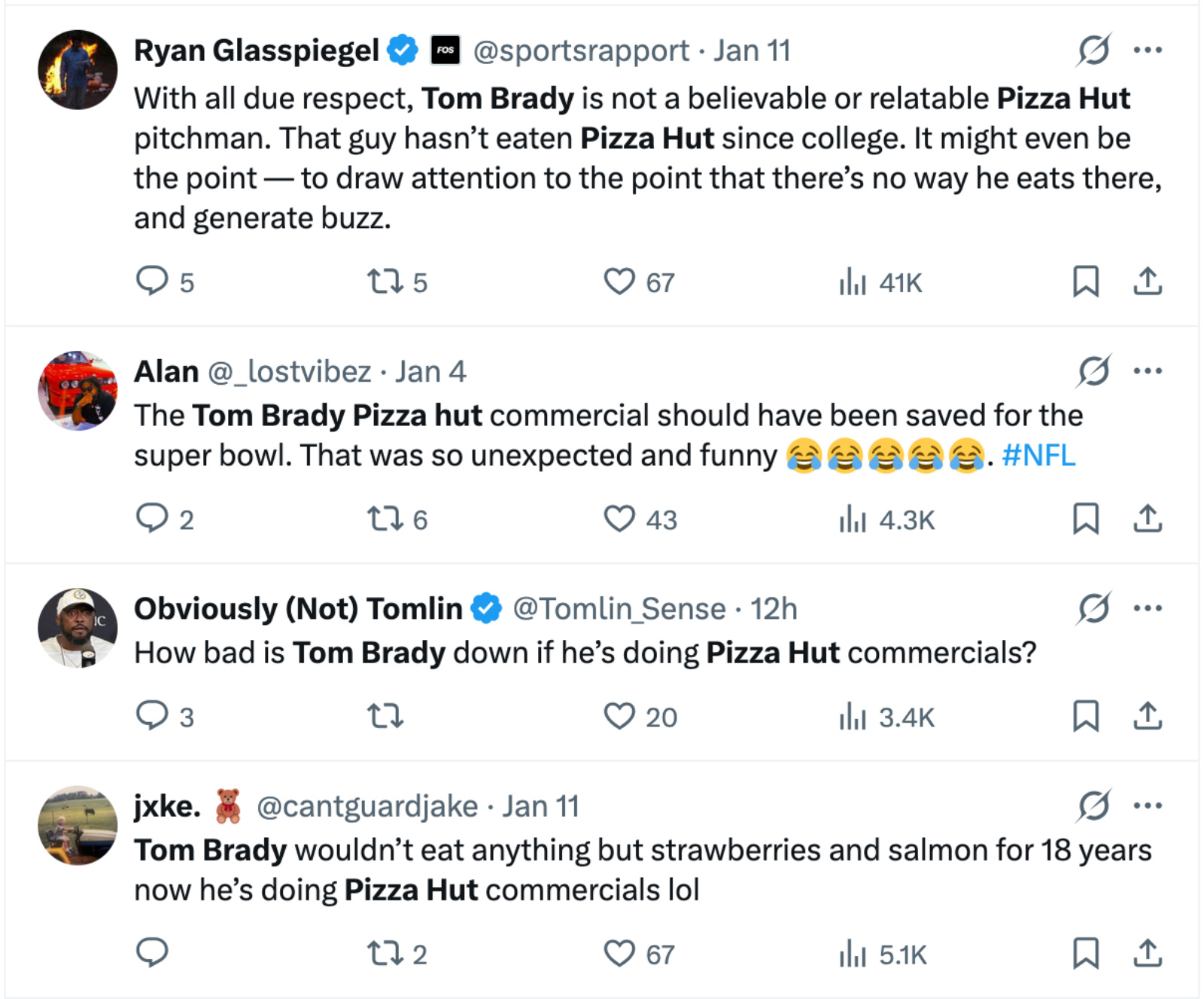
Task: View analytics for Alan's tweet
Action: [x=853, y=518]
